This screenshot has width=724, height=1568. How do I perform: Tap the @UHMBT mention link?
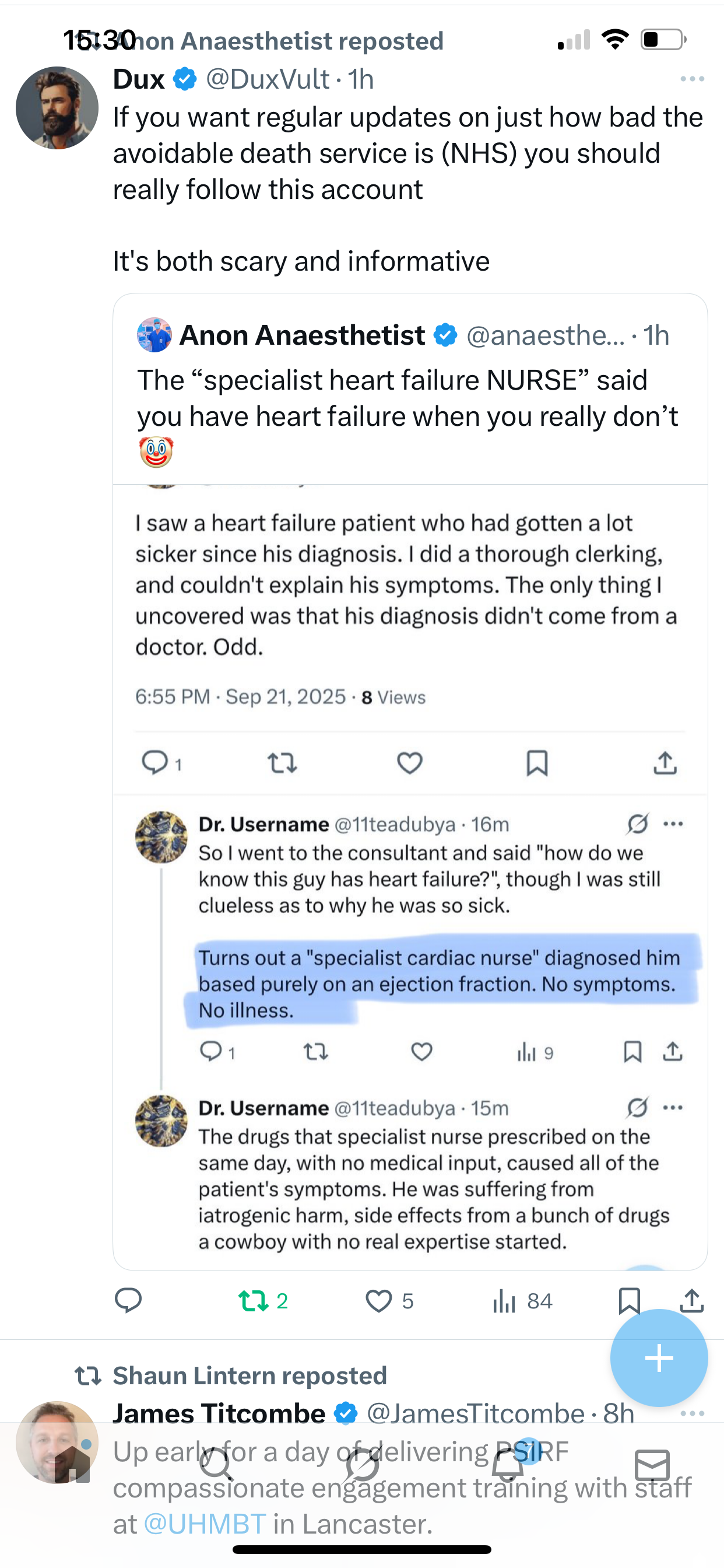coord(205,1524)
